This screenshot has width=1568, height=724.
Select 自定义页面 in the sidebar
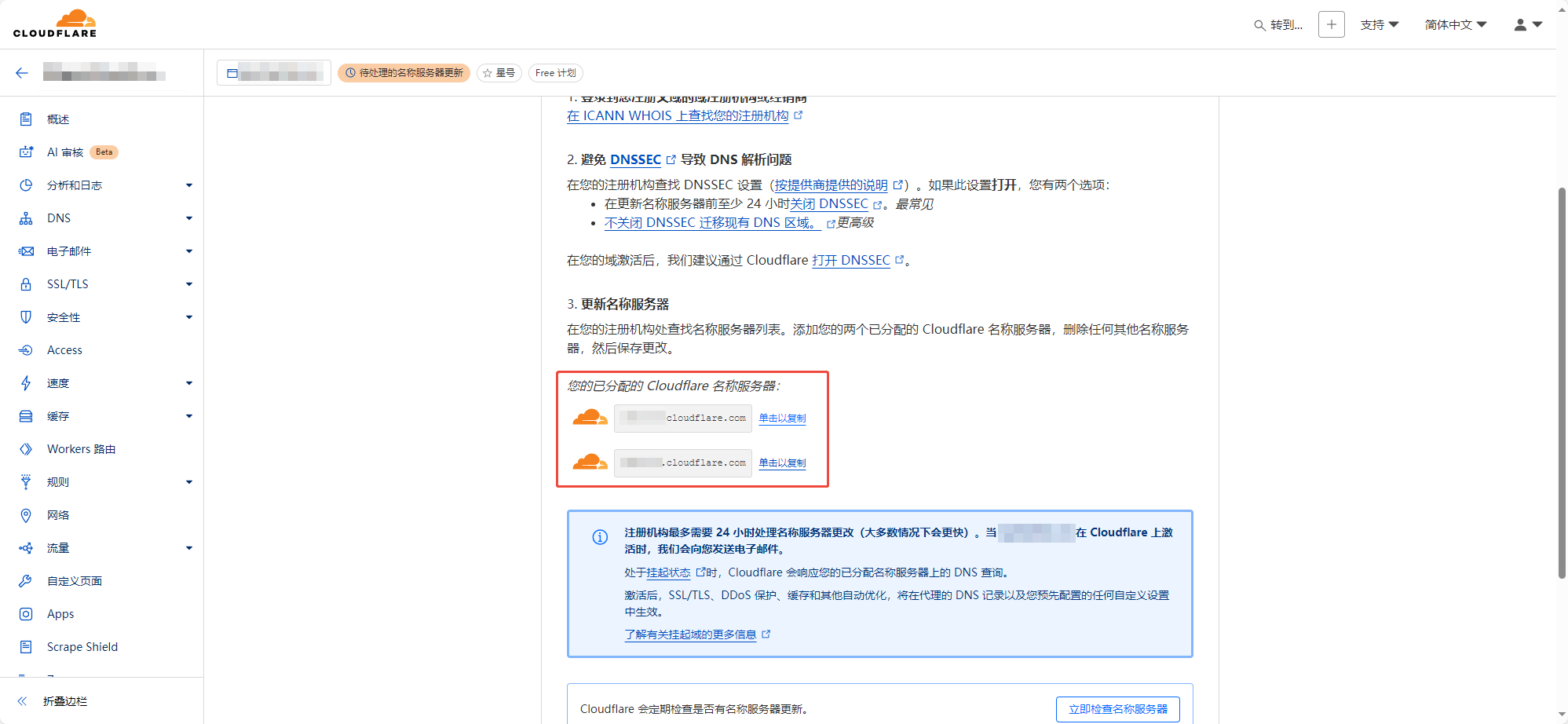coord(75,581)
